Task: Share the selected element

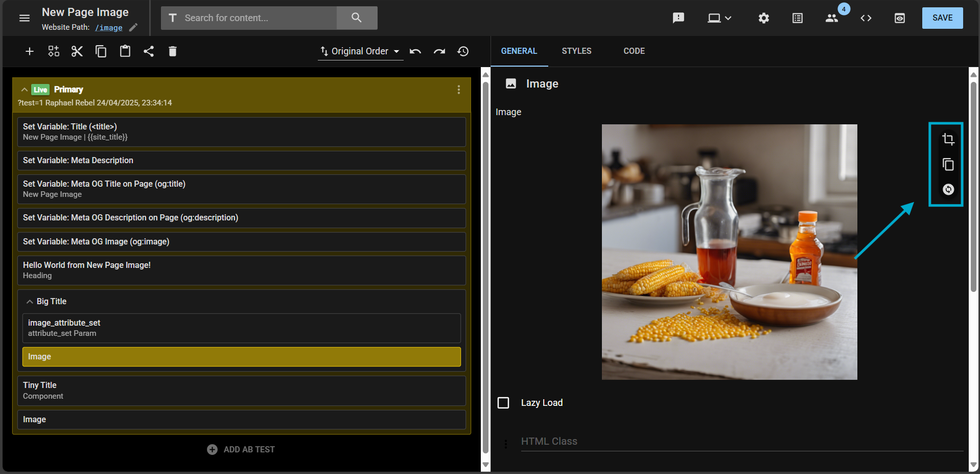Action: (149, 51)
